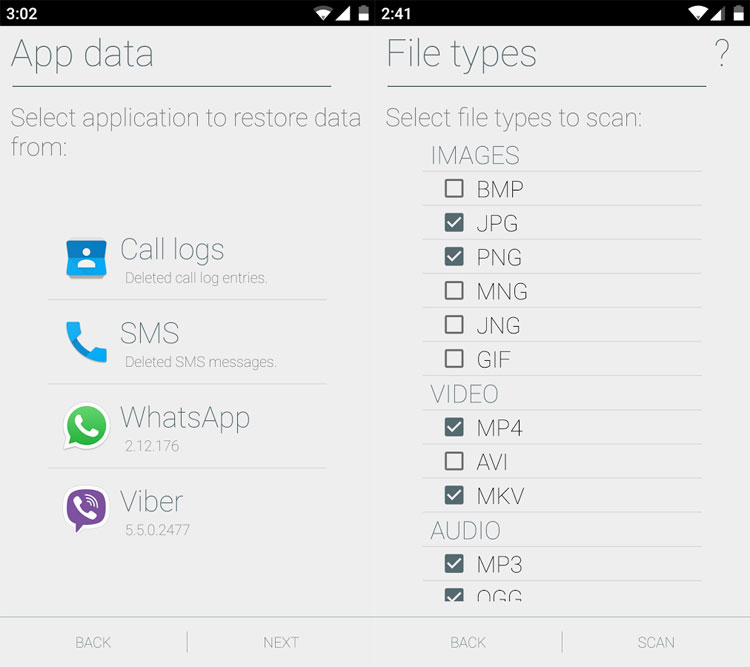
Task: Choose WhatsApp 2.12.176 list entry
Action: pyautogui.click(x=188, y=426)
